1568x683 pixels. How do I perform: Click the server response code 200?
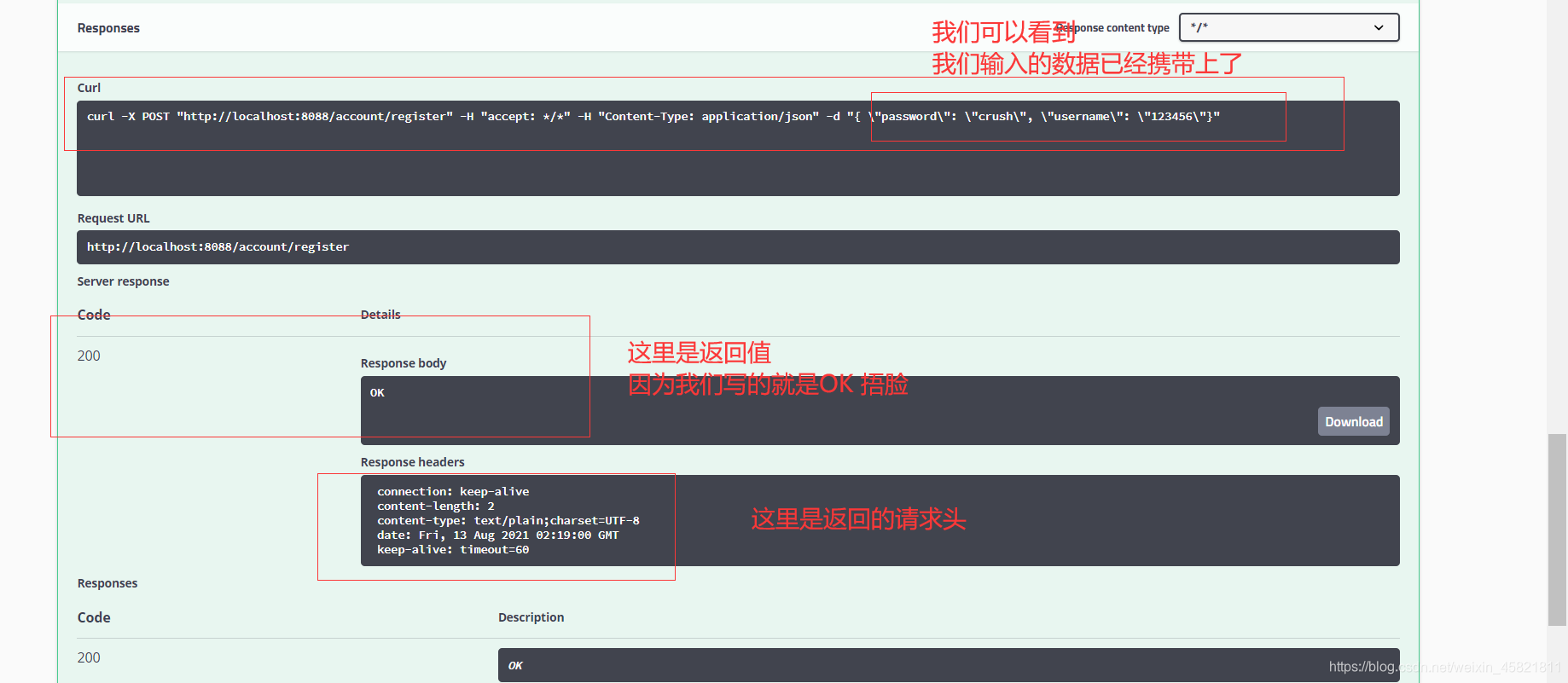[x=89, y=356]
